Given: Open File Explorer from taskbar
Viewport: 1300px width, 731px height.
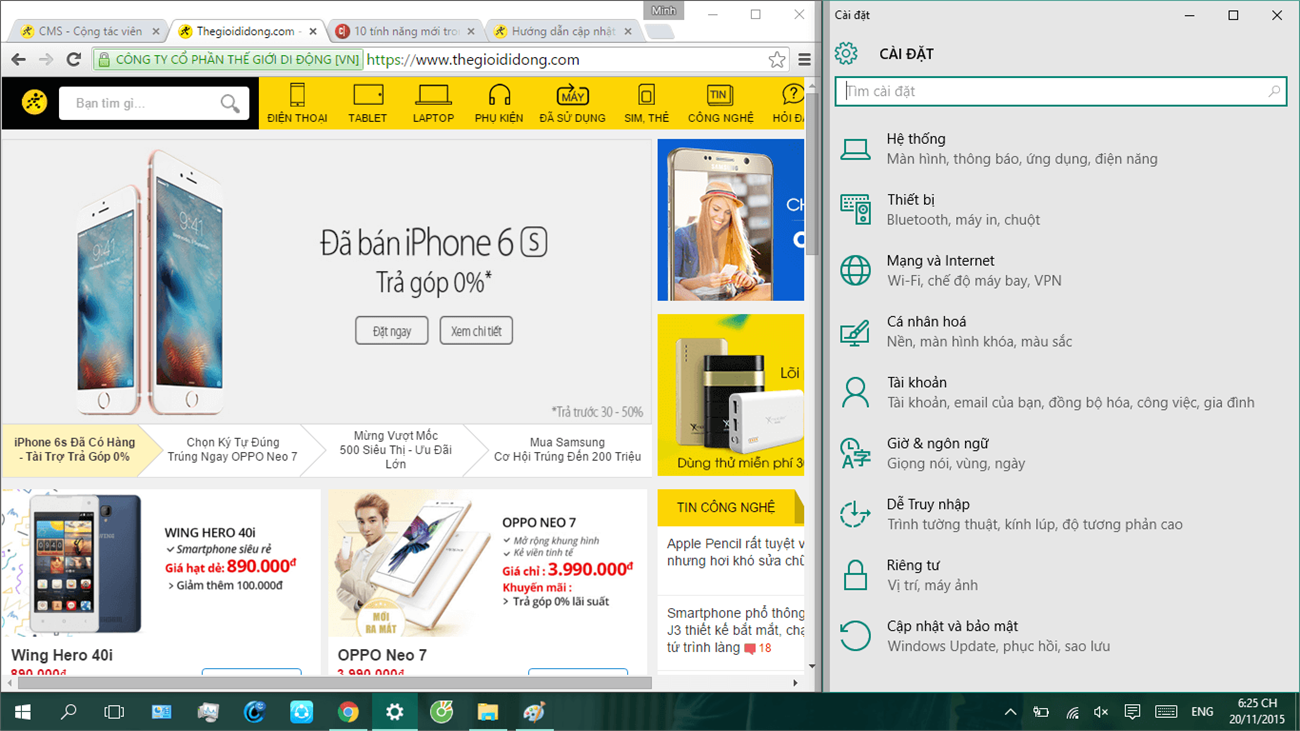Looking at the screenshot, I should pos(488,712).
